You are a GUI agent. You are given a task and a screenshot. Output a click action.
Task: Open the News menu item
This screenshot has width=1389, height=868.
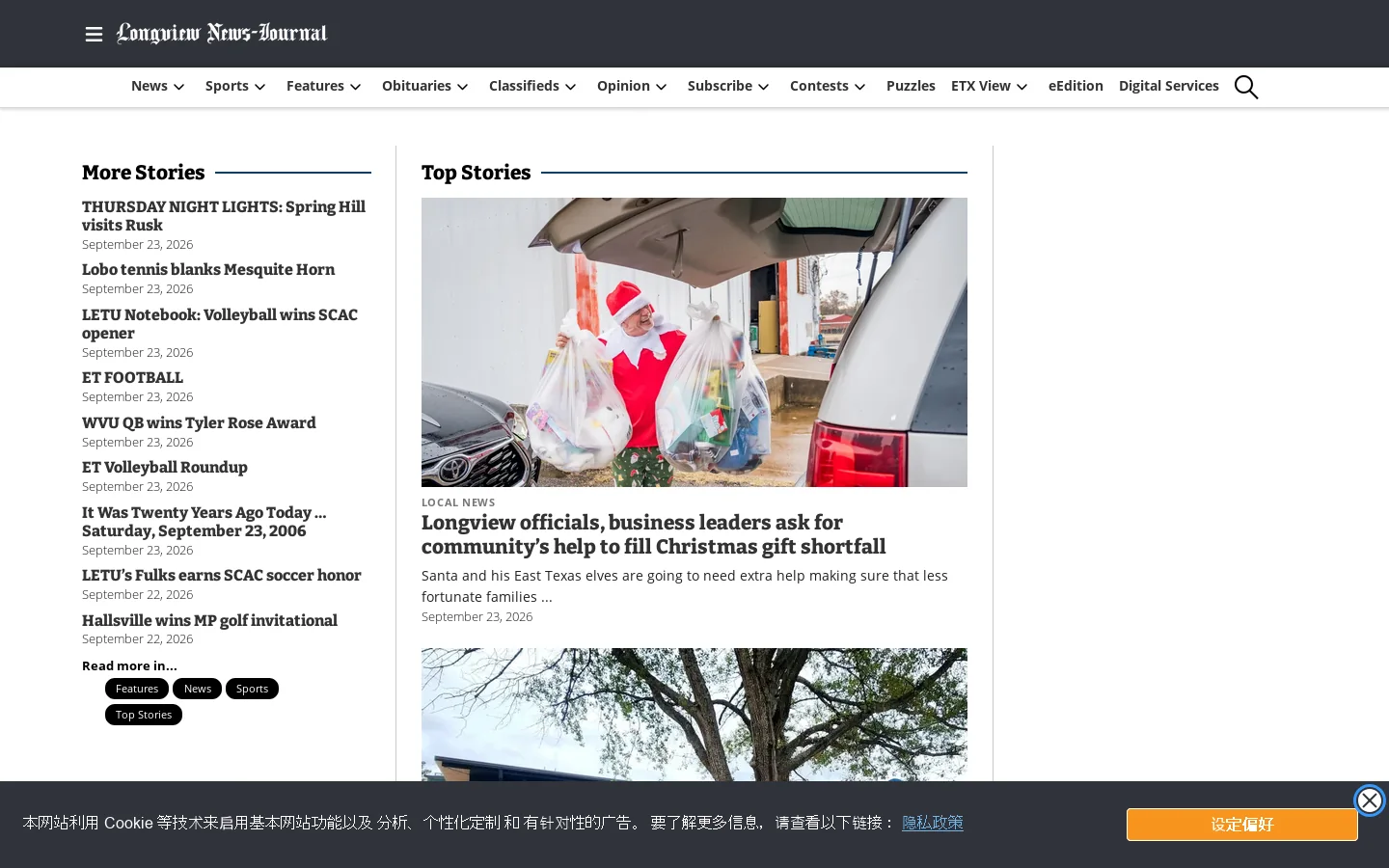tap(150, 86)
